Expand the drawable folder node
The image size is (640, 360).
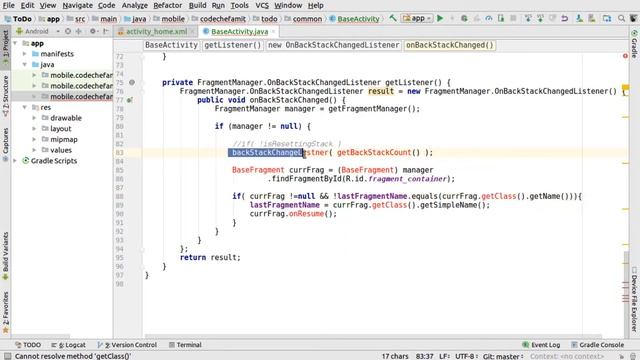click(x=34, y=118)
